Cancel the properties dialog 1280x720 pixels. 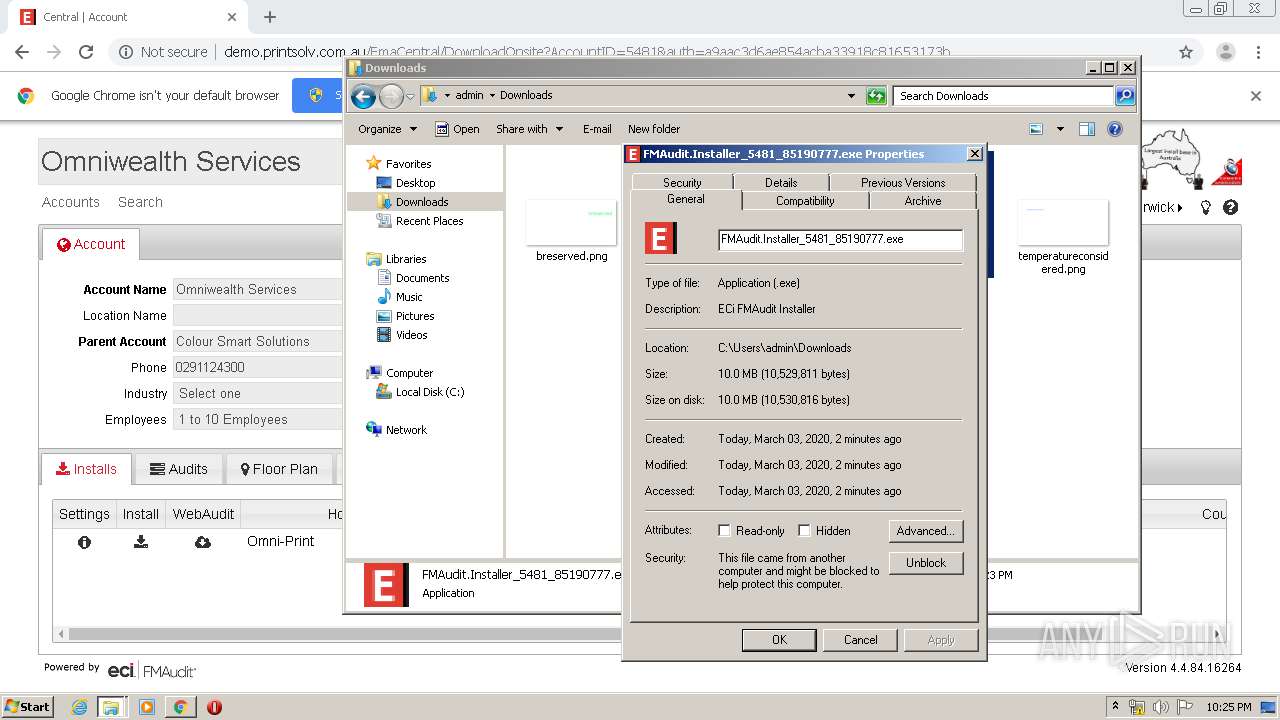860,640
